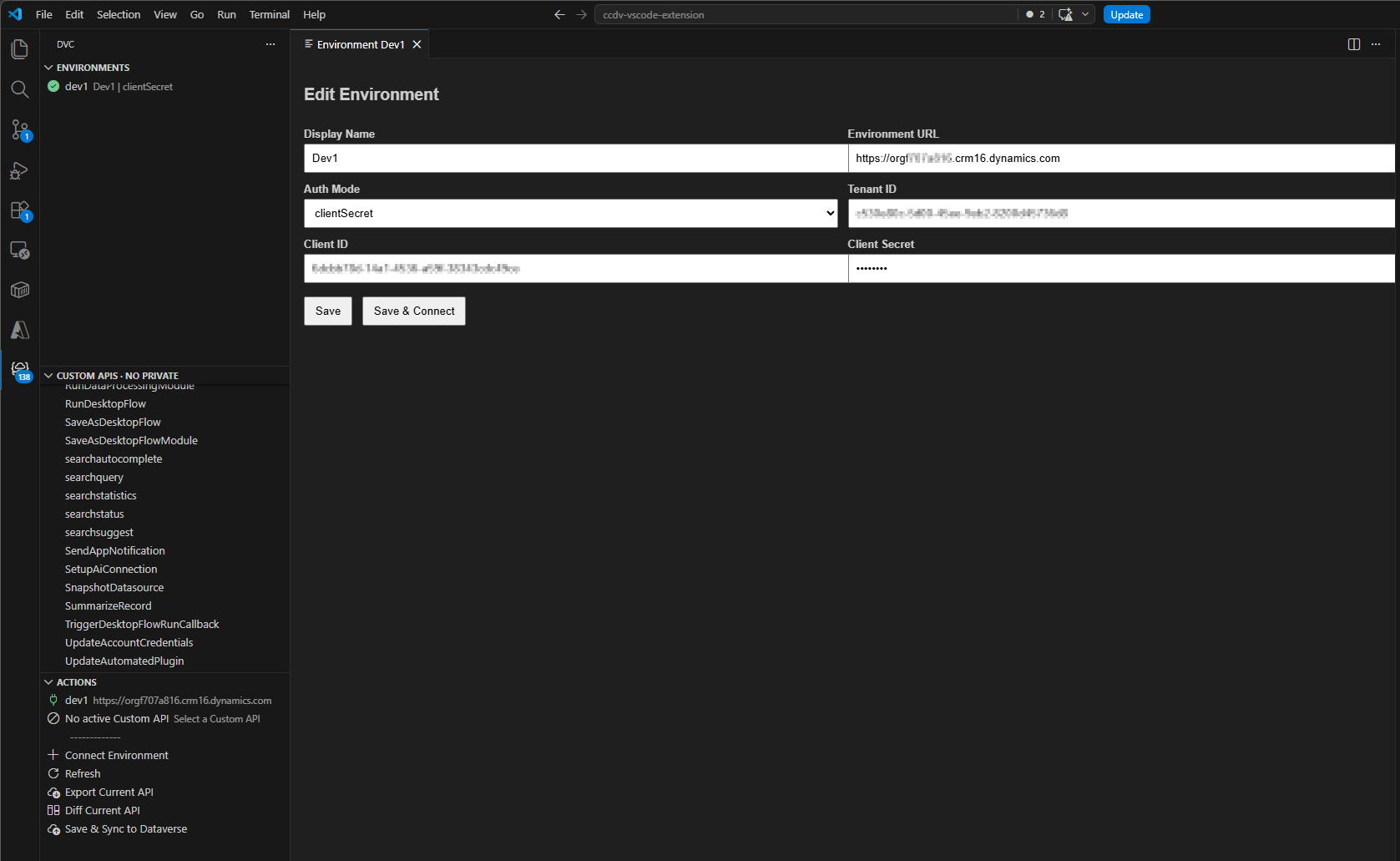Collapse the ACTIONS section
Image resolution: width=1400 pixels, height=861 pixels.
pos(48,682)
